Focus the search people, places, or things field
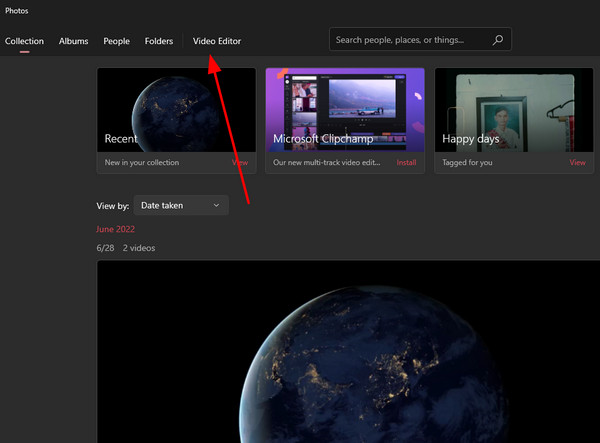600x443 pixels. tap(420, 39)
